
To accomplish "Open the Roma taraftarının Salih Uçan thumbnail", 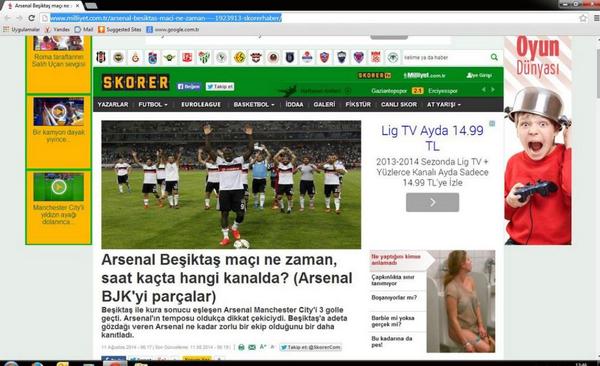I will [59, 43].
